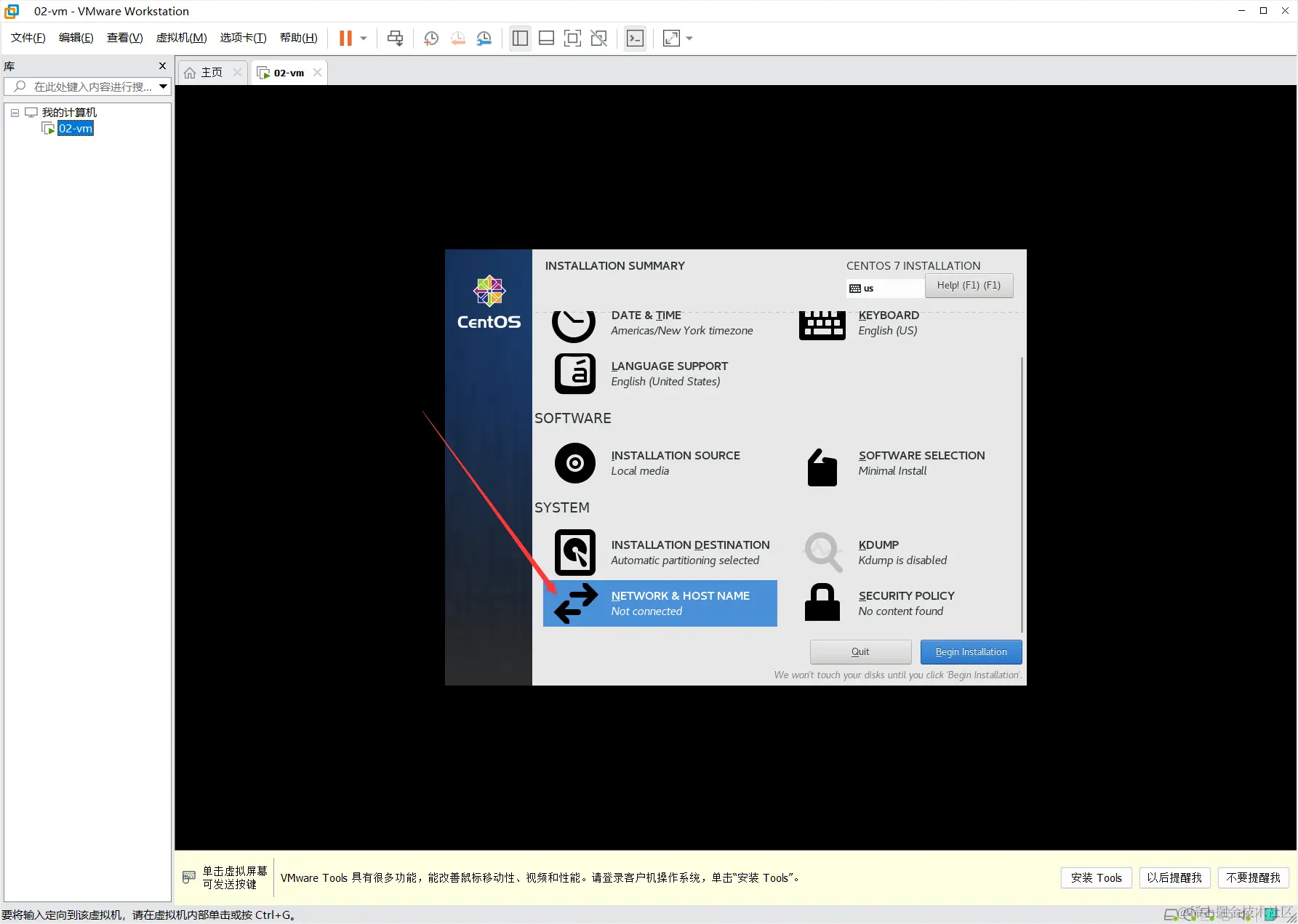Image resolution: width=1298 pixels, height=924 pixels.
Task: Close the library panel
Action: (162, 66)
